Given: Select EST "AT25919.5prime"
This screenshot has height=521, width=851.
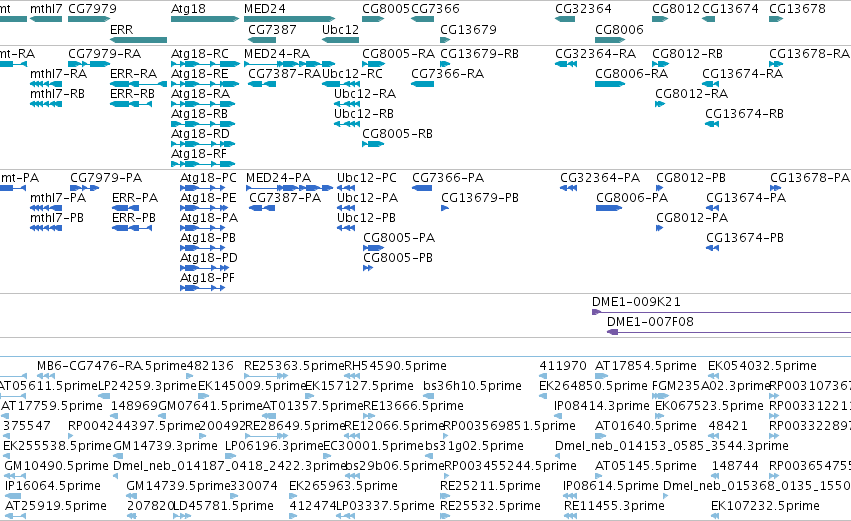Looking at the screenshot, I should click(56, 506).
